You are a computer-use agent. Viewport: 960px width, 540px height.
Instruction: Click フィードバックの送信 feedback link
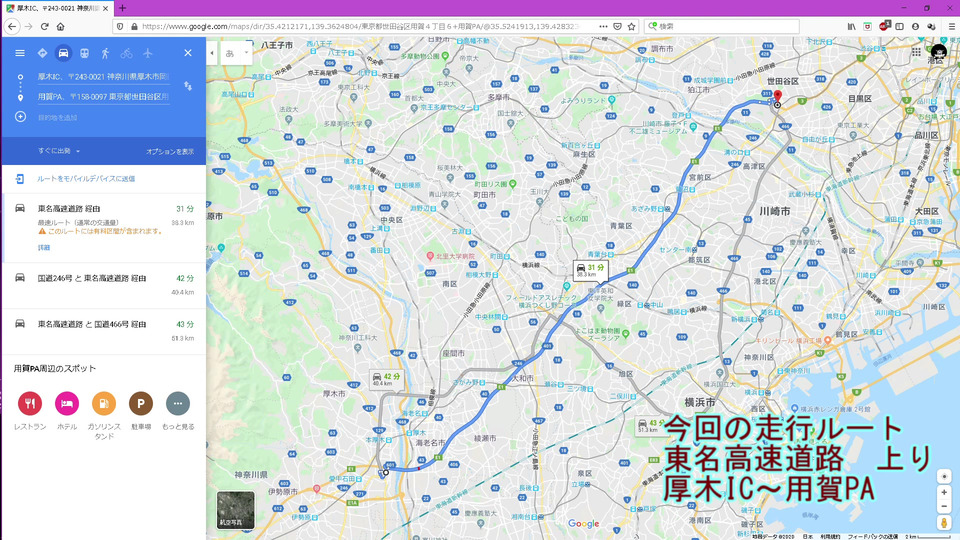point(872,536)
